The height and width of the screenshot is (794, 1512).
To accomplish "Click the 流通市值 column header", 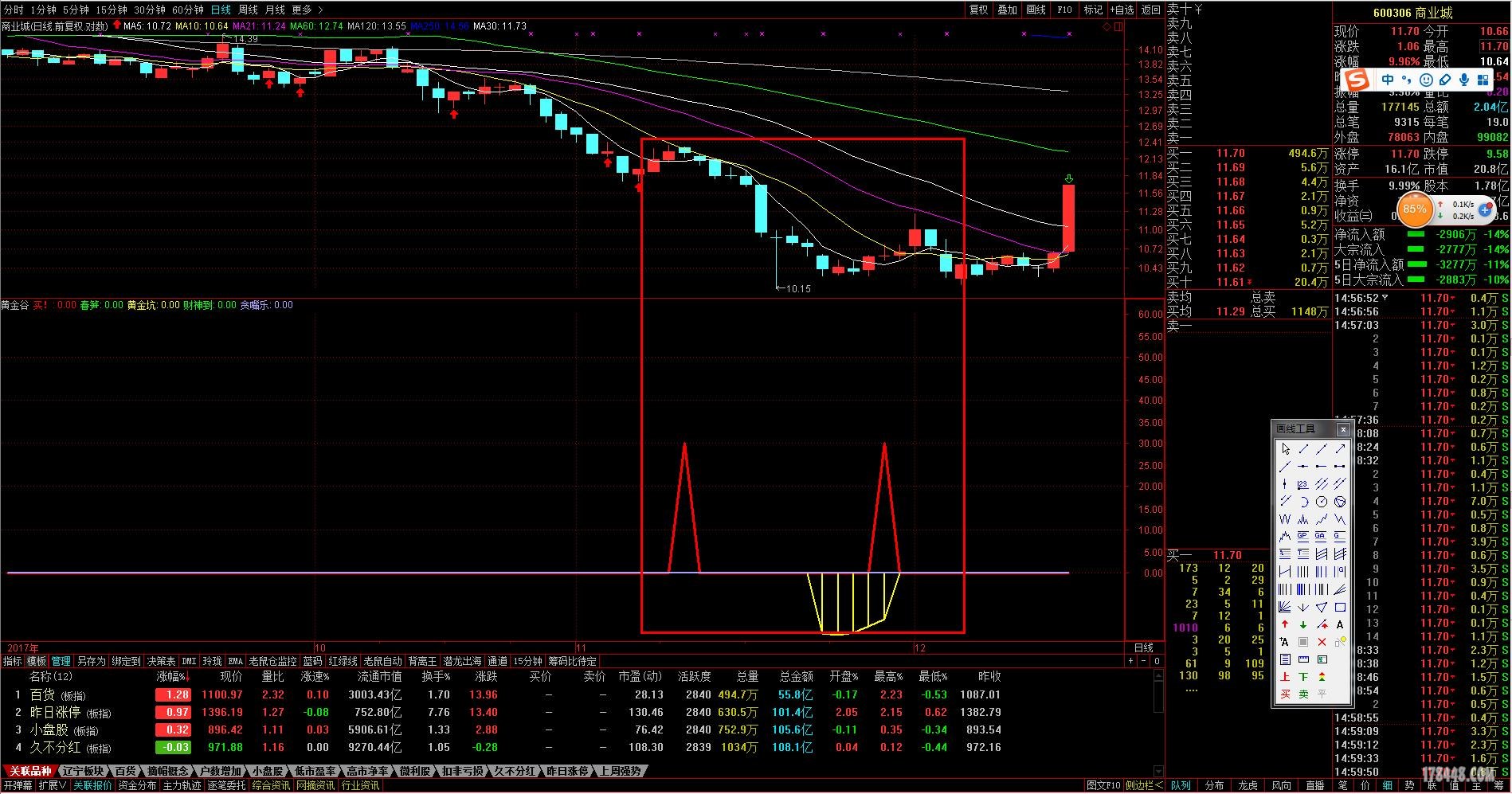I will click(379, 676).
